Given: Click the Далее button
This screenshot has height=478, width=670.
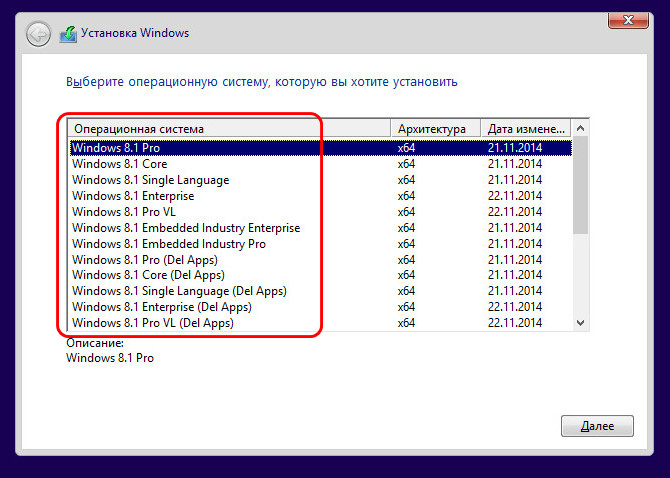Looking at the screenshot, I should 597,426.
